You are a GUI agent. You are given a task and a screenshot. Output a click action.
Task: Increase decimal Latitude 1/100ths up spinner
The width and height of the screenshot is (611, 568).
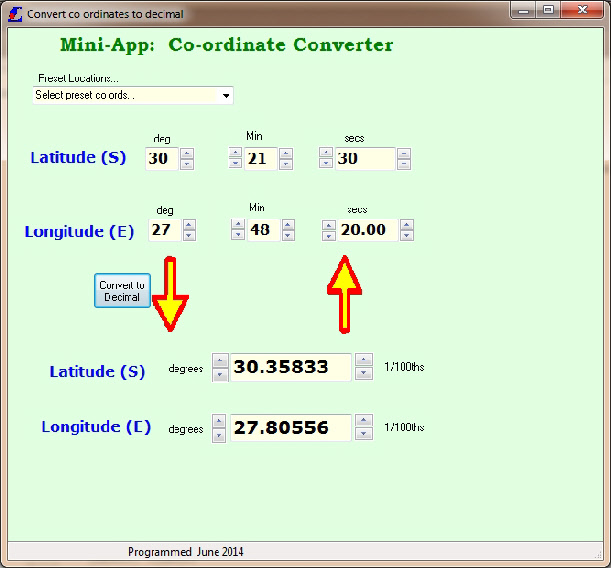point(365,361)
